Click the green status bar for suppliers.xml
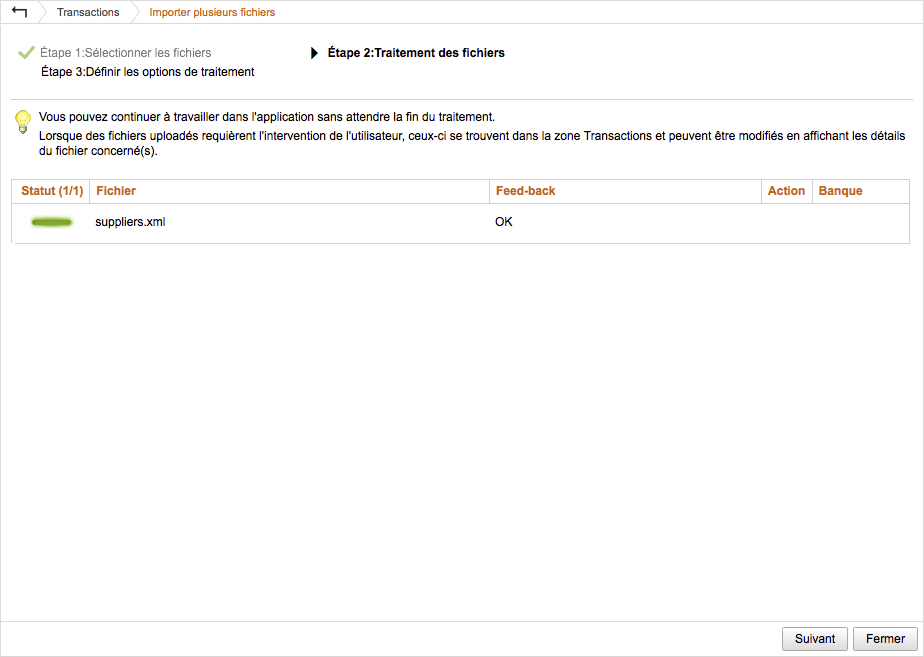Screen dimensions: 924x657 coord(52,222)
